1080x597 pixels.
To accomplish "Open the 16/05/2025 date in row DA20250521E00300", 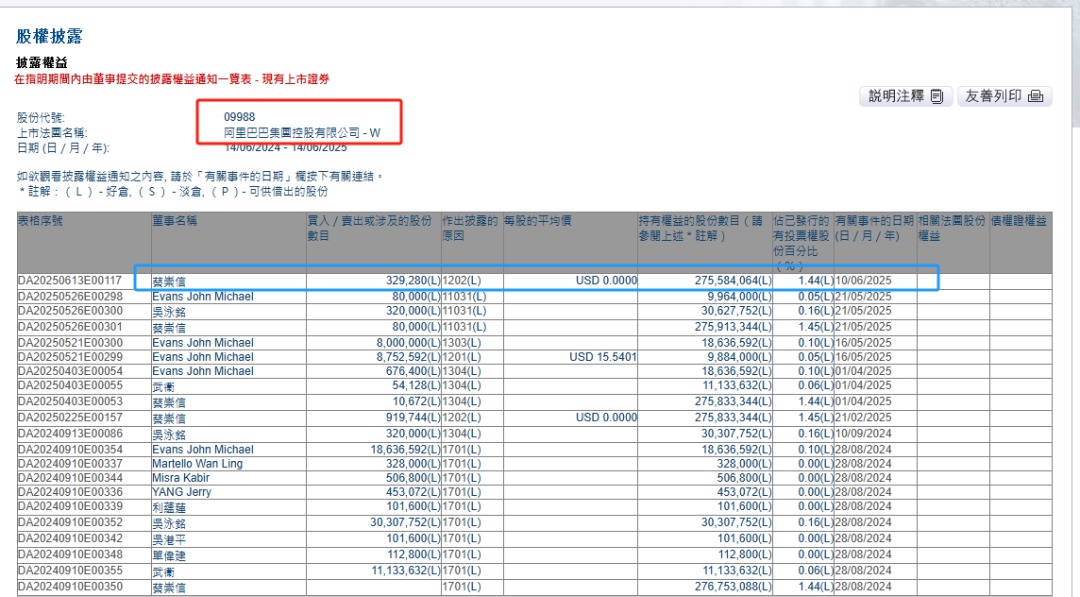I will (x=863, y=343).
